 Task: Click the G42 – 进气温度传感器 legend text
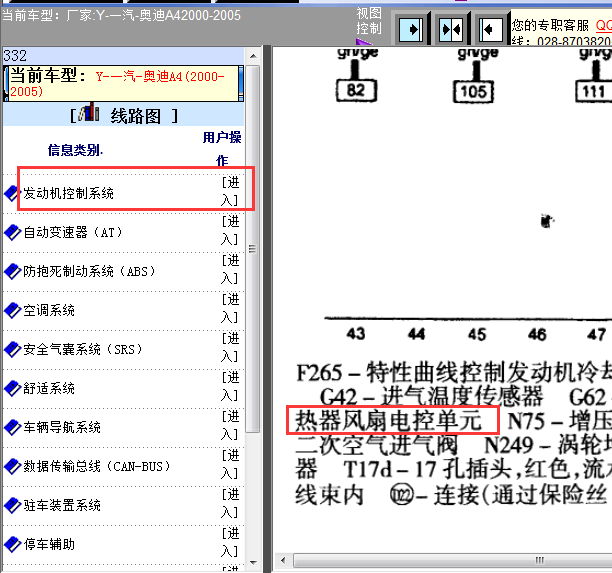pyautogui.click(x=432, y=397)
